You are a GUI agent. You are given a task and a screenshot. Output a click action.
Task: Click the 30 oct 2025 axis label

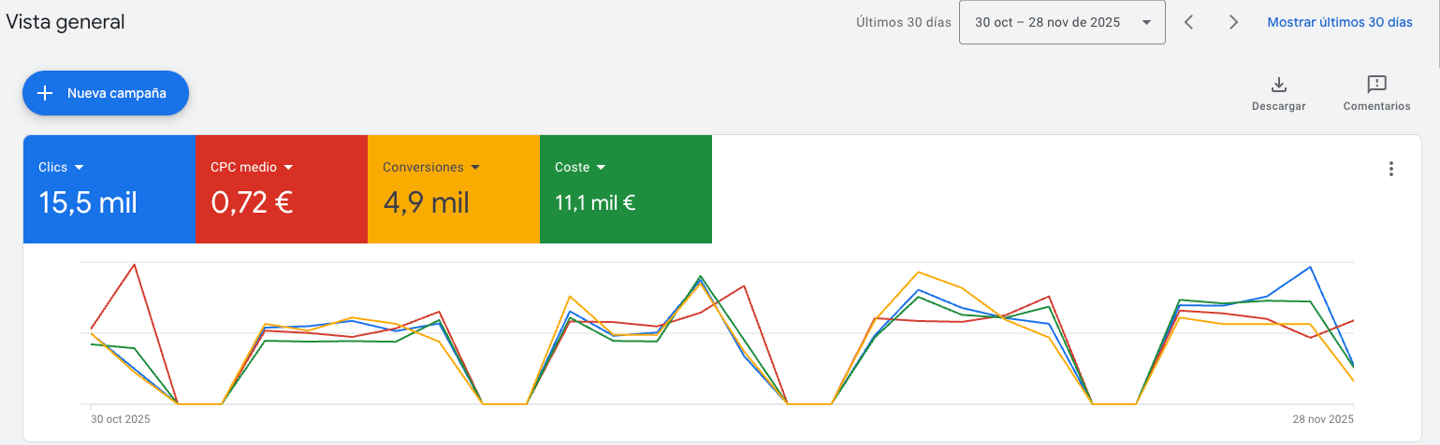coord(120,419)
